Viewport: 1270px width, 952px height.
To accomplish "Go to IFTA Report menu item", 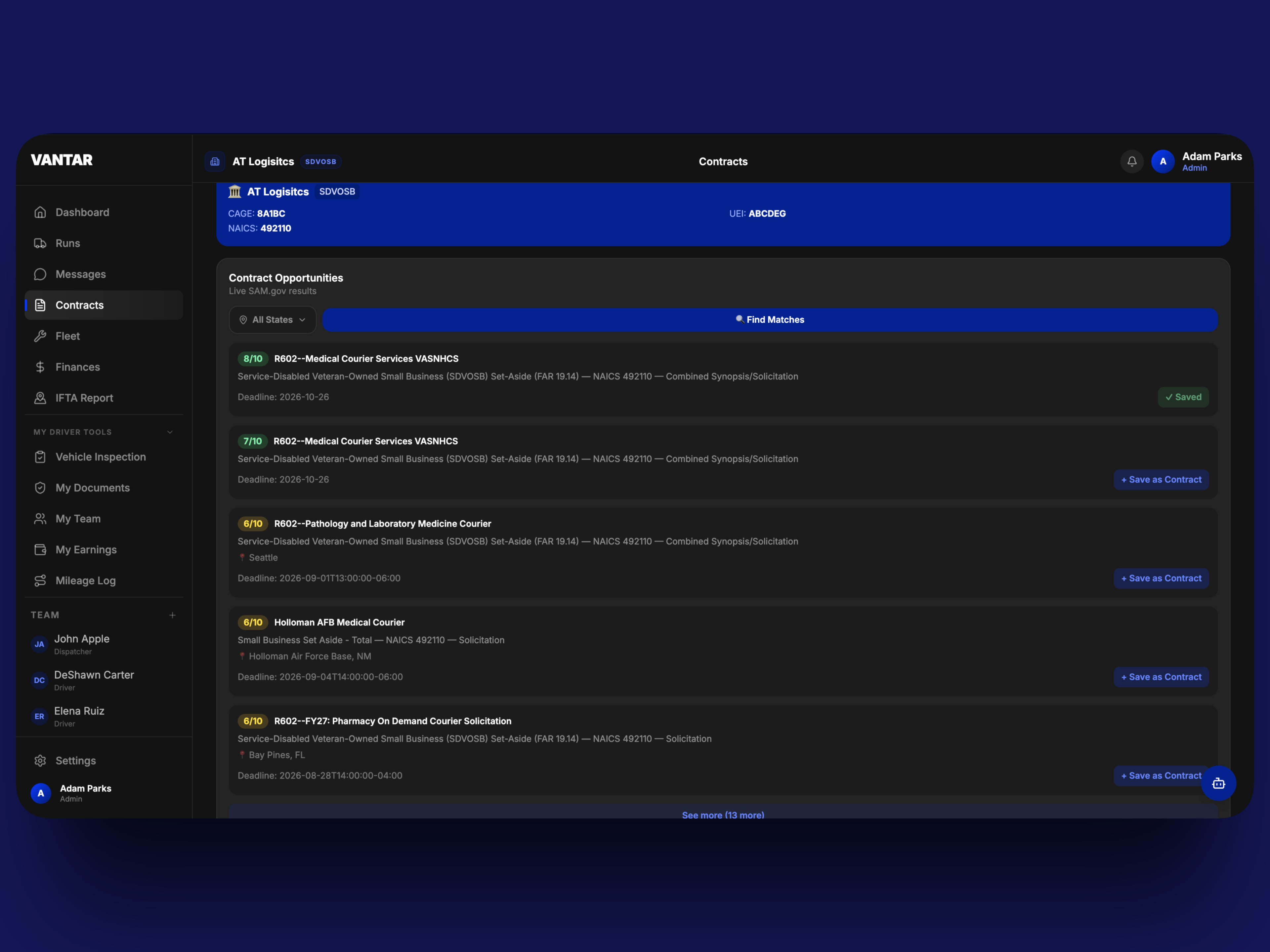I will (104, 398).
